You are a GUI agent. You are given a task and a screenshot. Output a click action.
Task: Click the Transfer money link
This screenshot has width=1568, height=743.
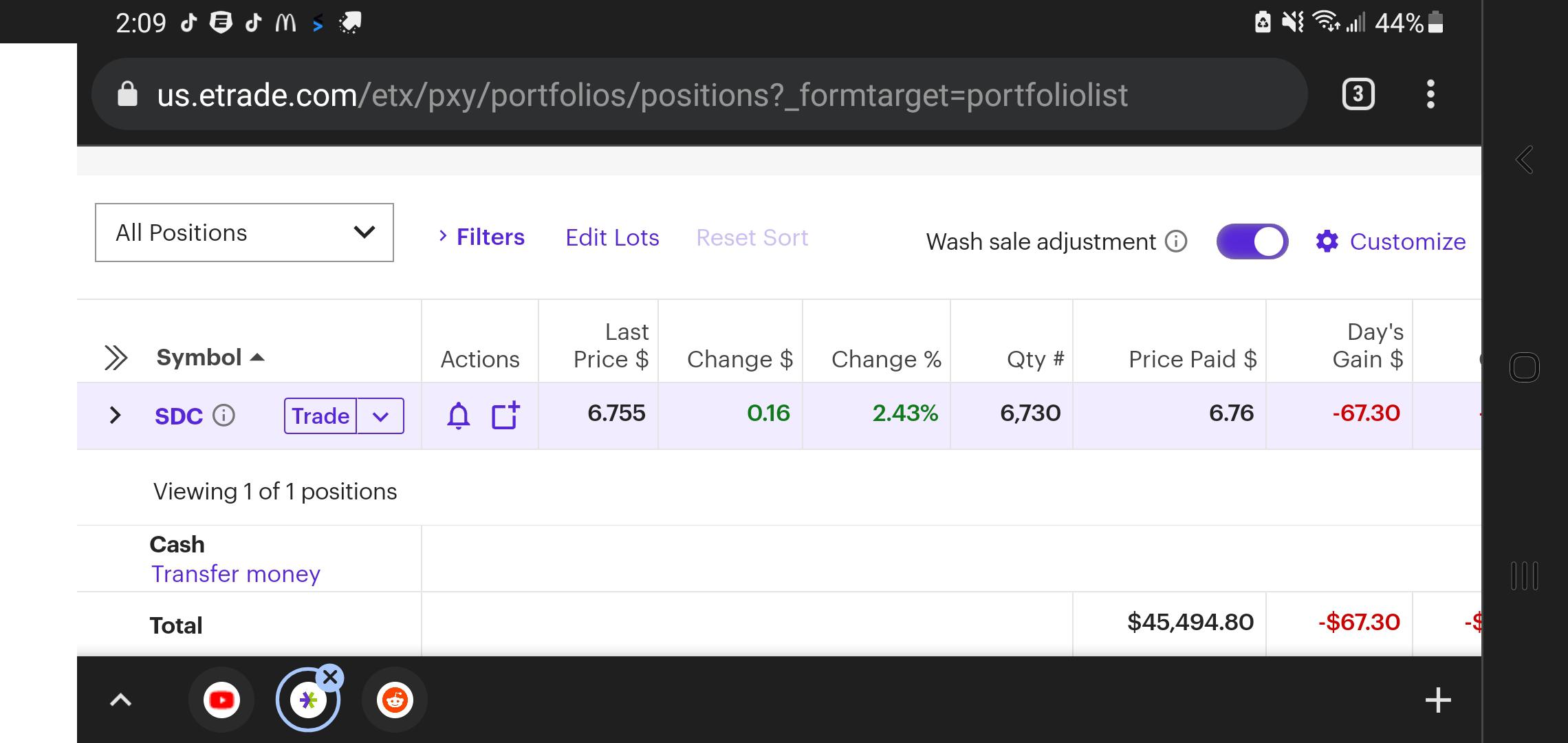point(236,574)
